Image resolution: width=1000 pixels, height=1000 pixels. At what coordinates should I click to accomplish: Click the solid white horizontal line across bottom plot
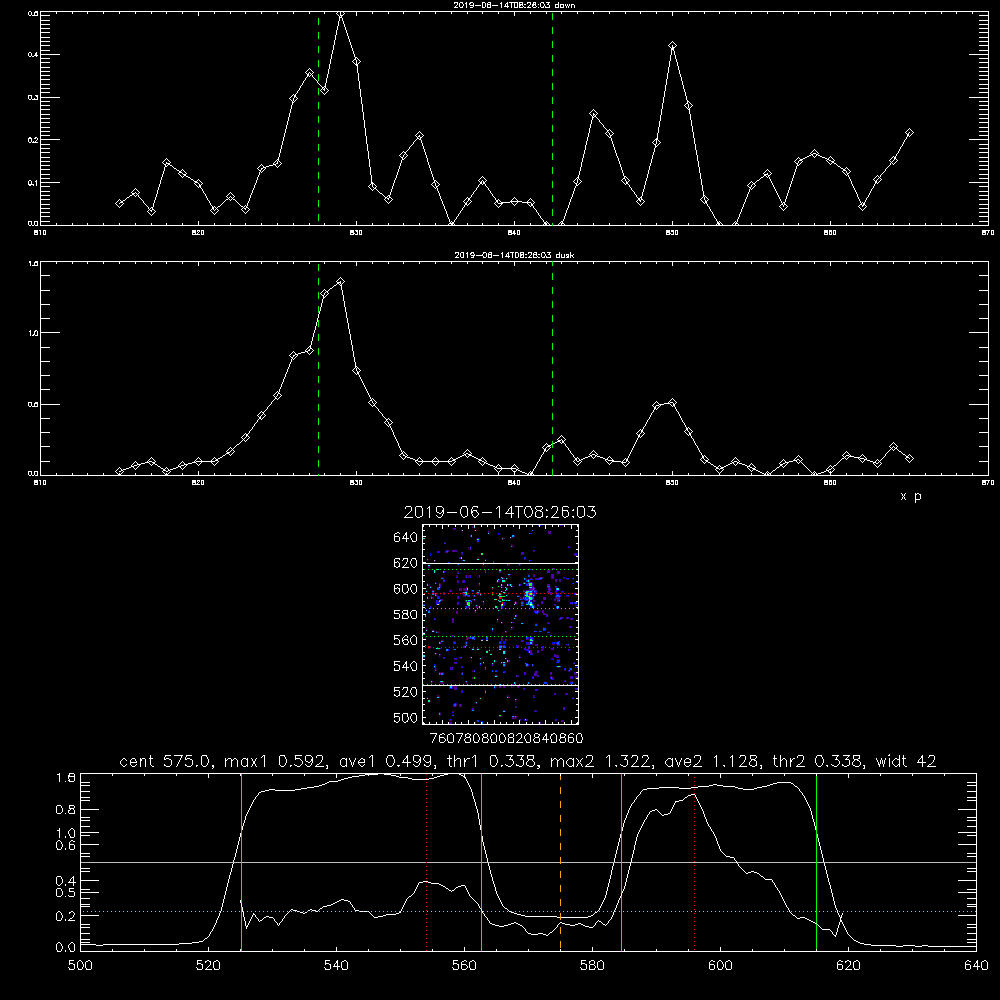(x=529, y=862)
